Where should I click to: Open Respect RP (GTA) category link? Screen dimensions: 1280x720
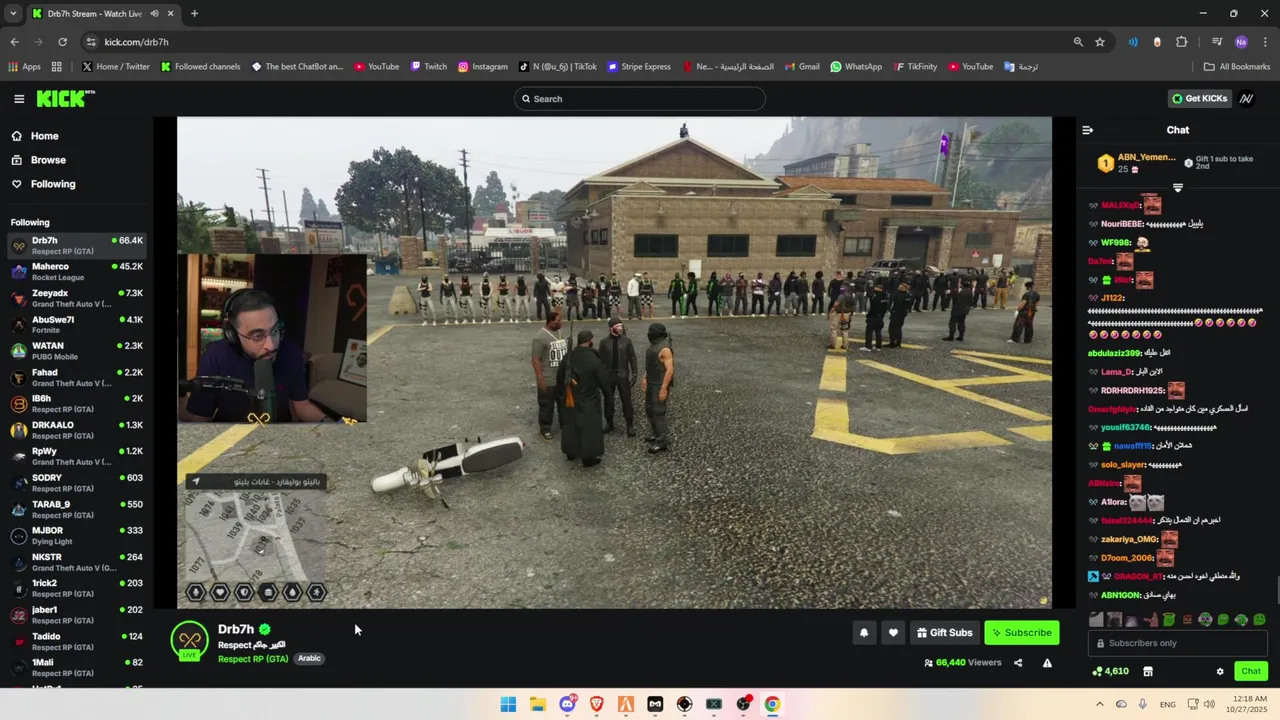click(x=253, y=659)
